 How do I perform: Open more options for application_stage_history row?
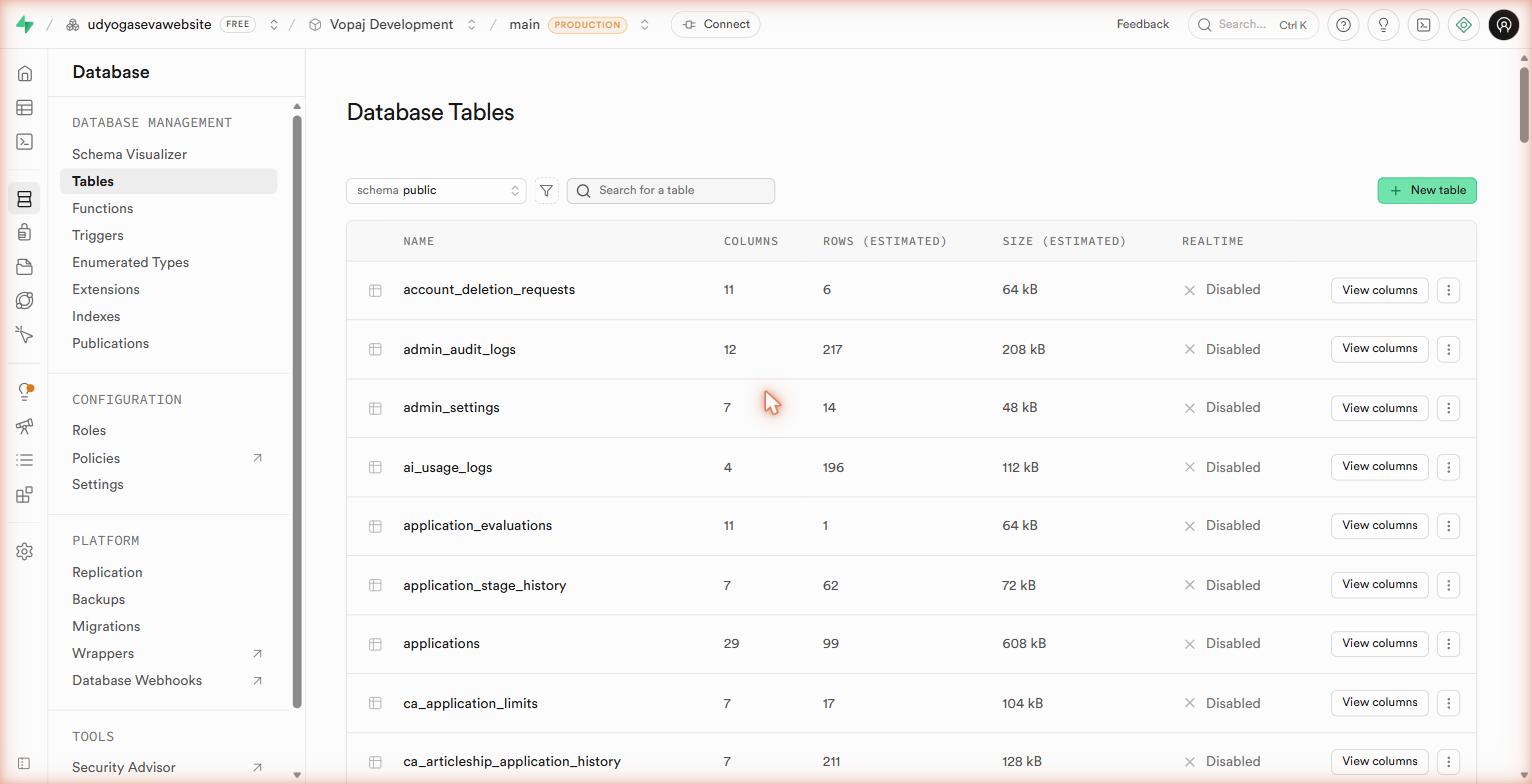(x=1448, y=585)
